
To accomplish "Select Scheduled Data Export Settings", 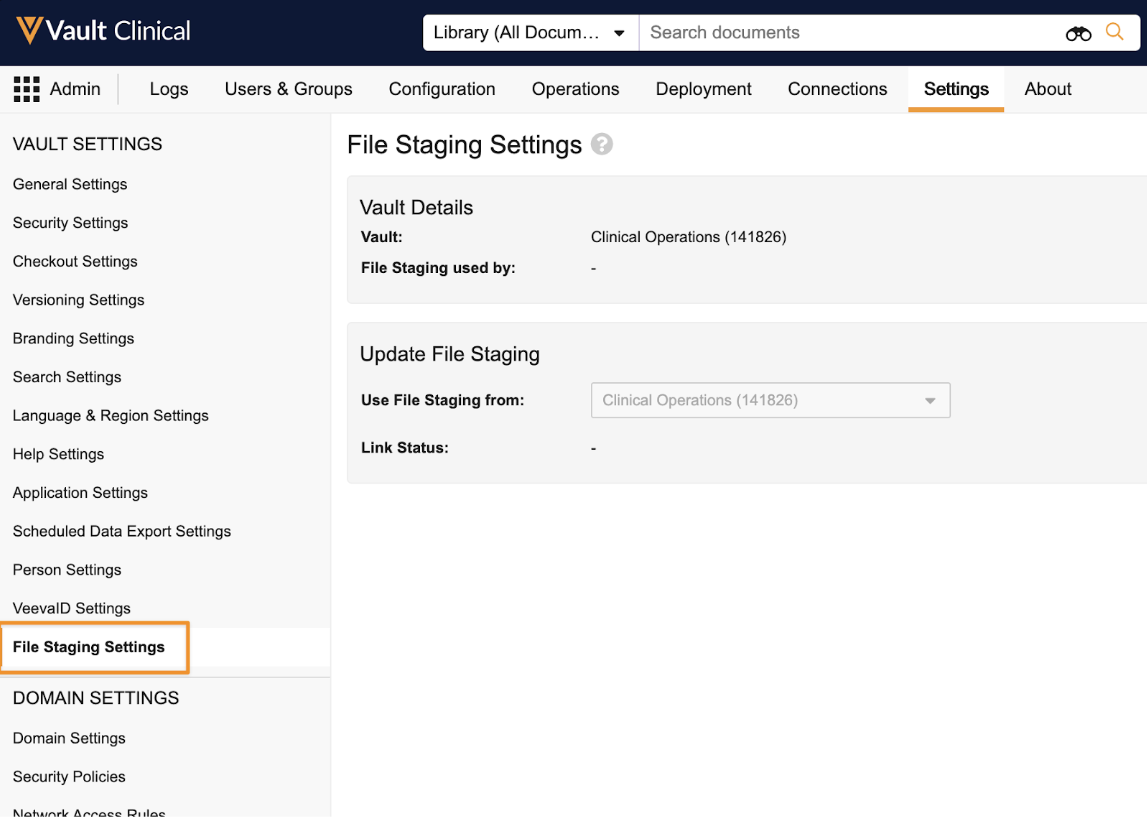I will click(121, 531).
